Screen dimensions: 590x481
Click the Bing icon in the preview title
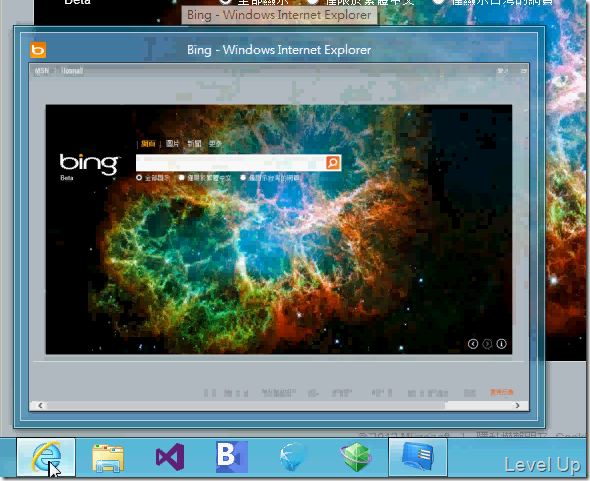38,50
